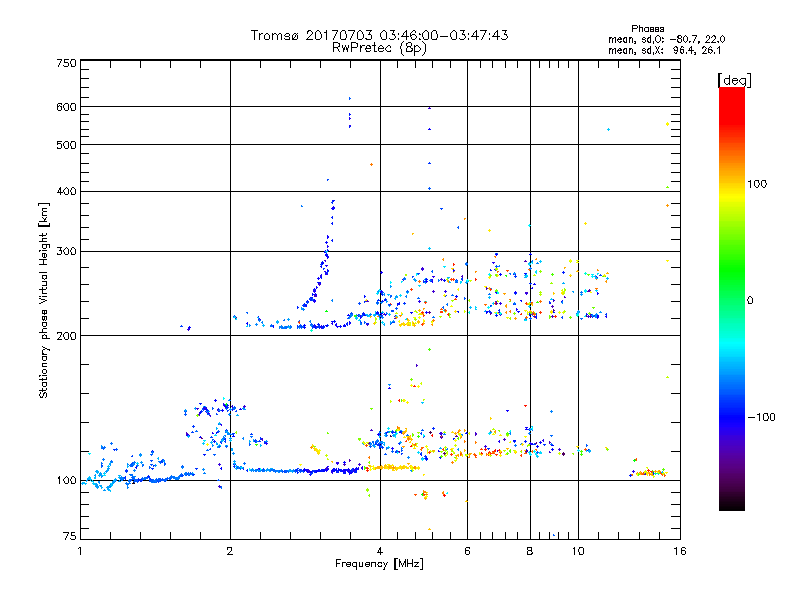Select the "RwPretec (8p)" subtitle
800x600 pixels.
(x=379, y=48)
